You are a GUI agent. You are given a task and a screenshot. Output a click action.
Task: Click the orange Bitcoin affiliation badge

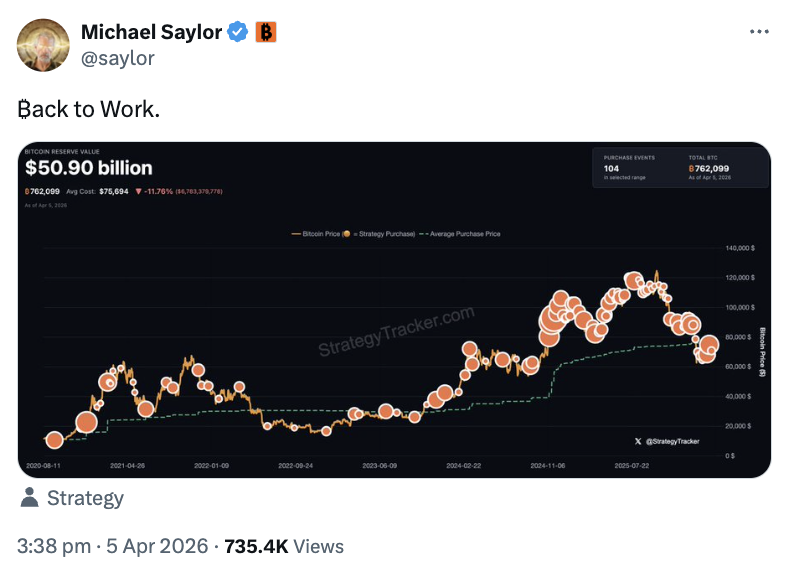click(266, 32)
